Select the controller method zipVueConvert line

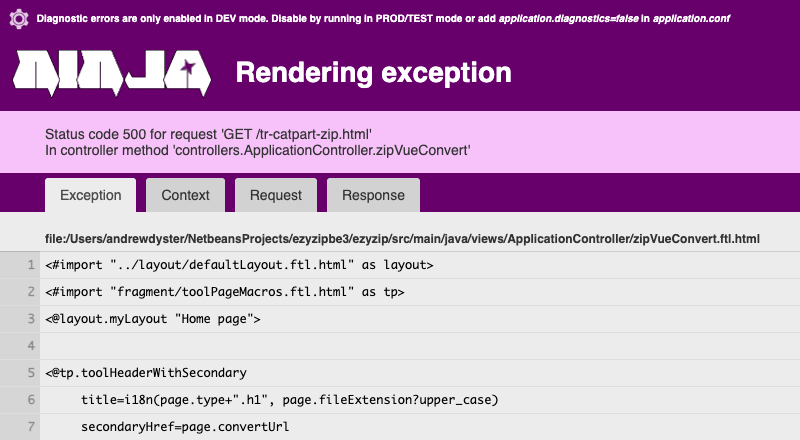pos(258,151)
